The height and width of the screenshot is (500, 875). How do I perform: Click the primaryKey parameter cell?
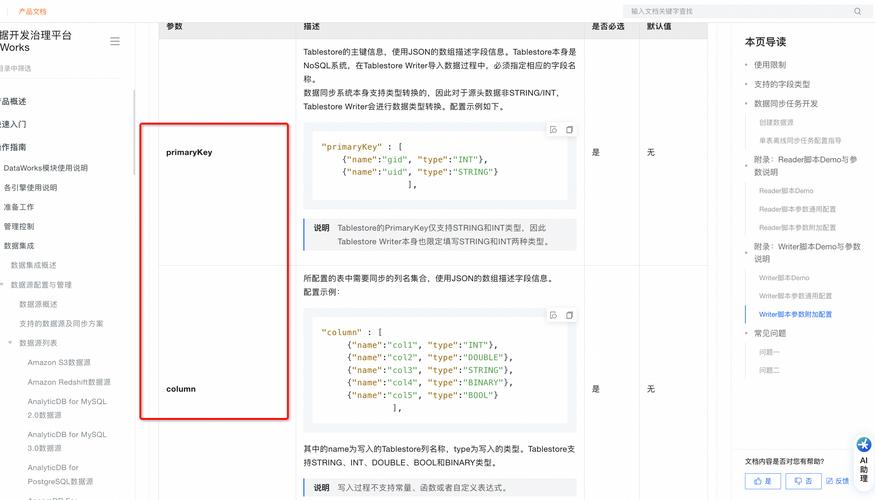(x=227, y=152)
